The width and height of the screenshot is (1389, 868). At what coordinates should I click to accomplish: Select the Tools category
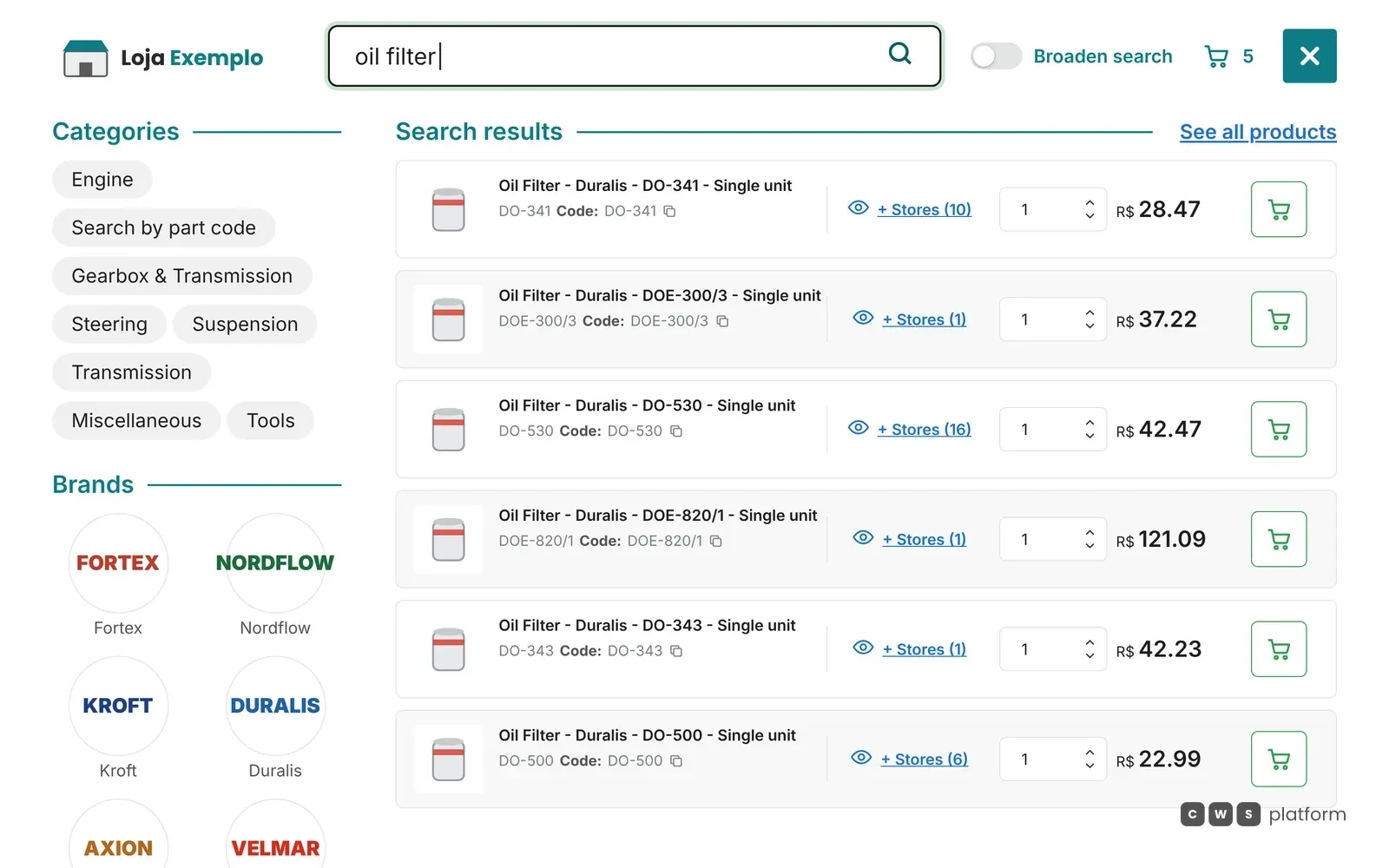(271, 421)
